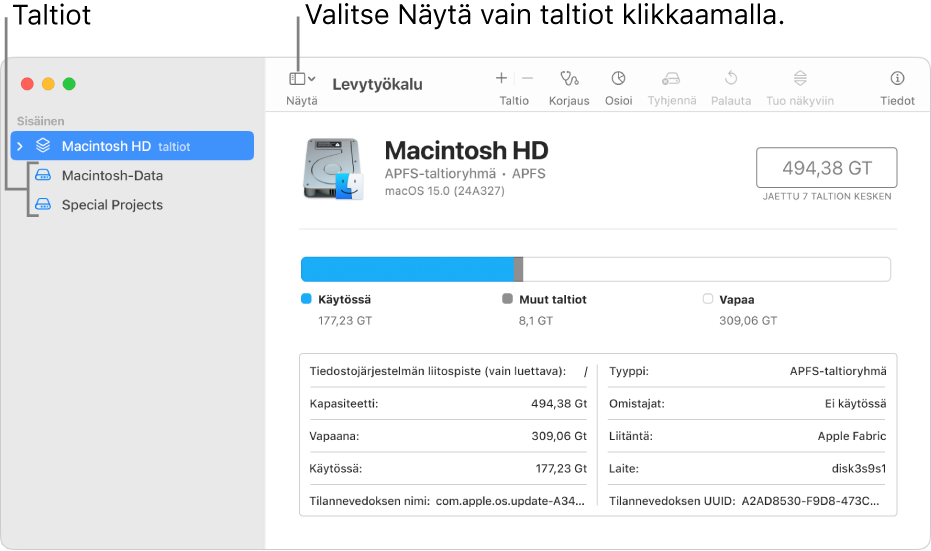Click the Levytyökalu window title

(378, 84)
